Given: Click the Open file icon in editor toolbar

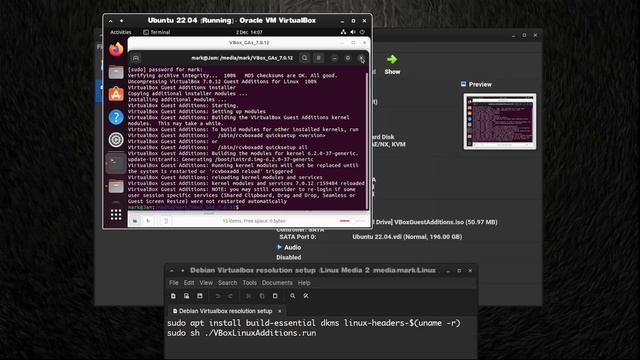Looking at the screenshot, I should click(187, 296).
